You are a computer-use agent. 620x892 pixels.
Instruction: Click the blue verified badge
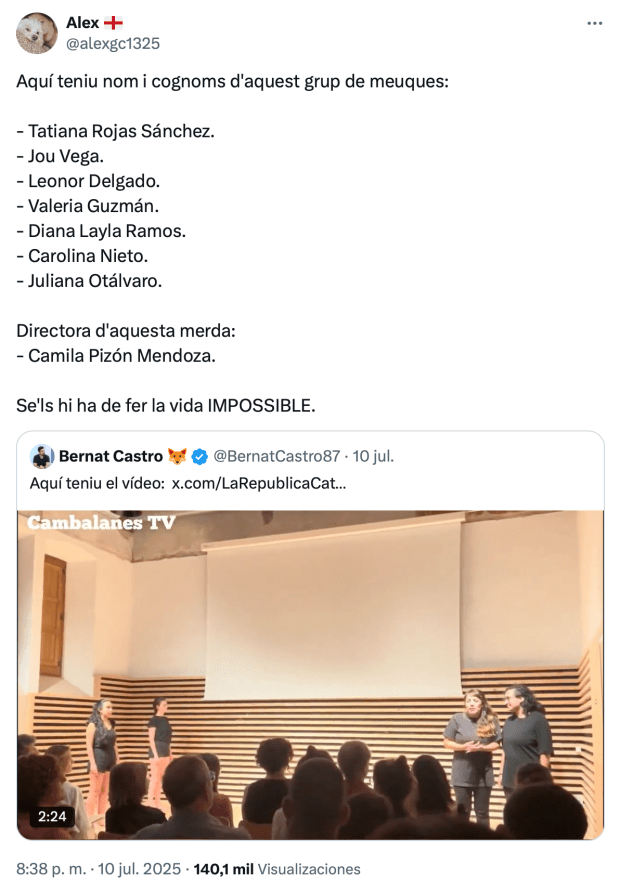[x=200, y=457]
